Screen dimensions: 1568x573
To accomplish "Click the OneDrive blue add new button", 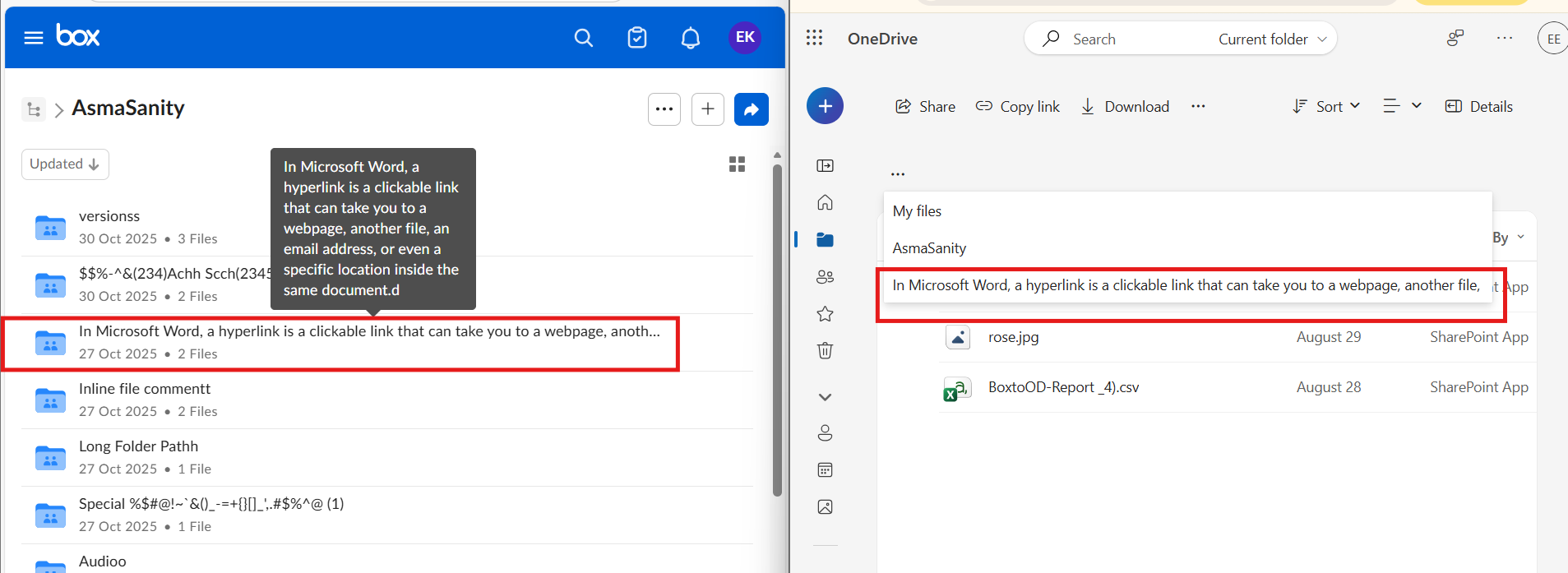I will pos(825,106).
